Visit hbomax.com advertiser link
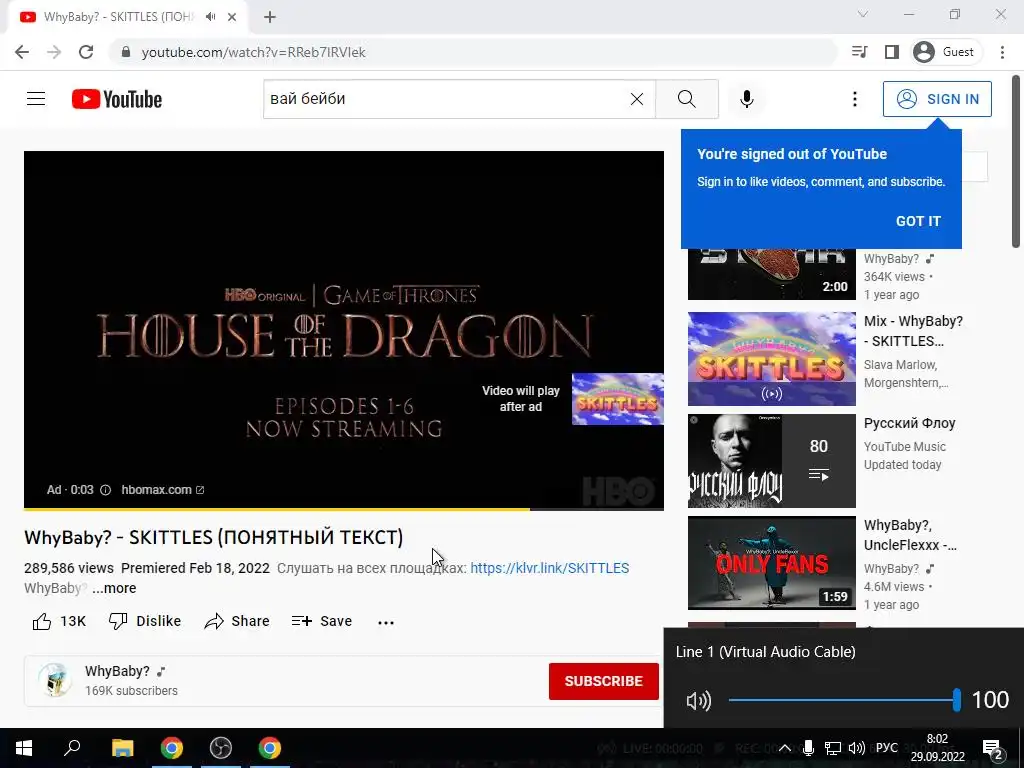Image resolution: width=1024 pixels, height=768 pixels. coord(163,490)
